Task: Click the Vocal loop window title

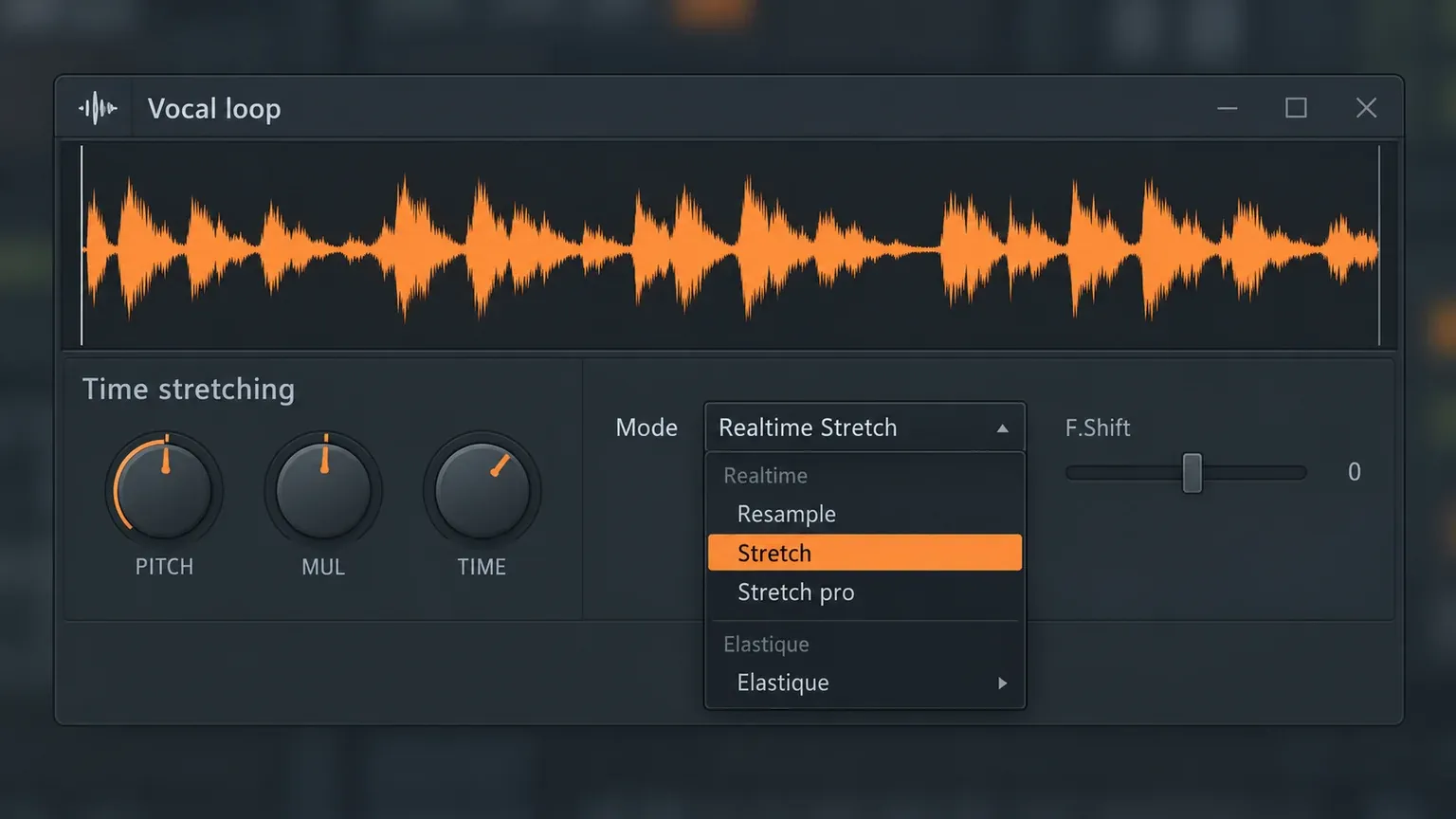Action: coord(214,109)
